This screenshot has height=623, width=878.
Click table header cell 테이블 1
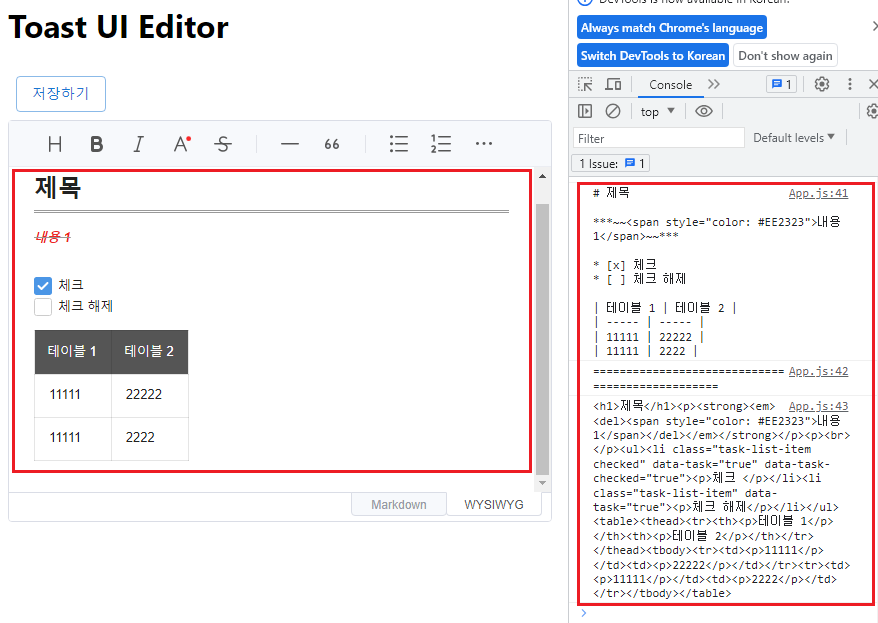tap(73, 352)
